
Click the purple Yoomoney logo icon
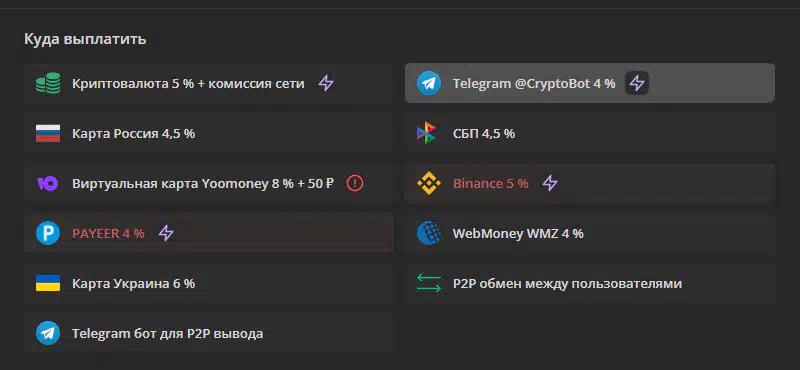[47, 183]
